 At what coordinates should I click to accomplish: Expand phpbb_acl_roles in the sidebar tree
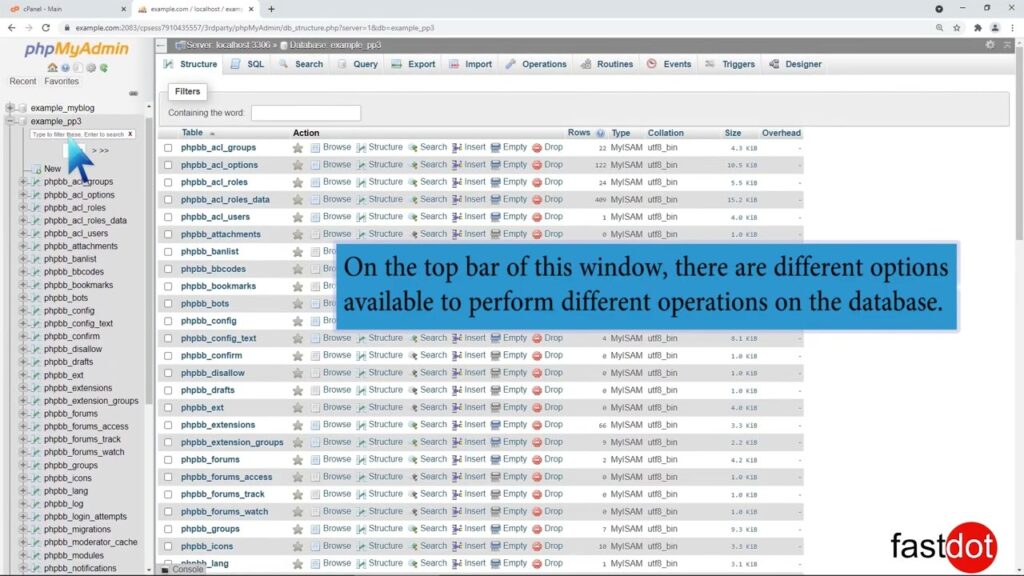tap(24, 208)
